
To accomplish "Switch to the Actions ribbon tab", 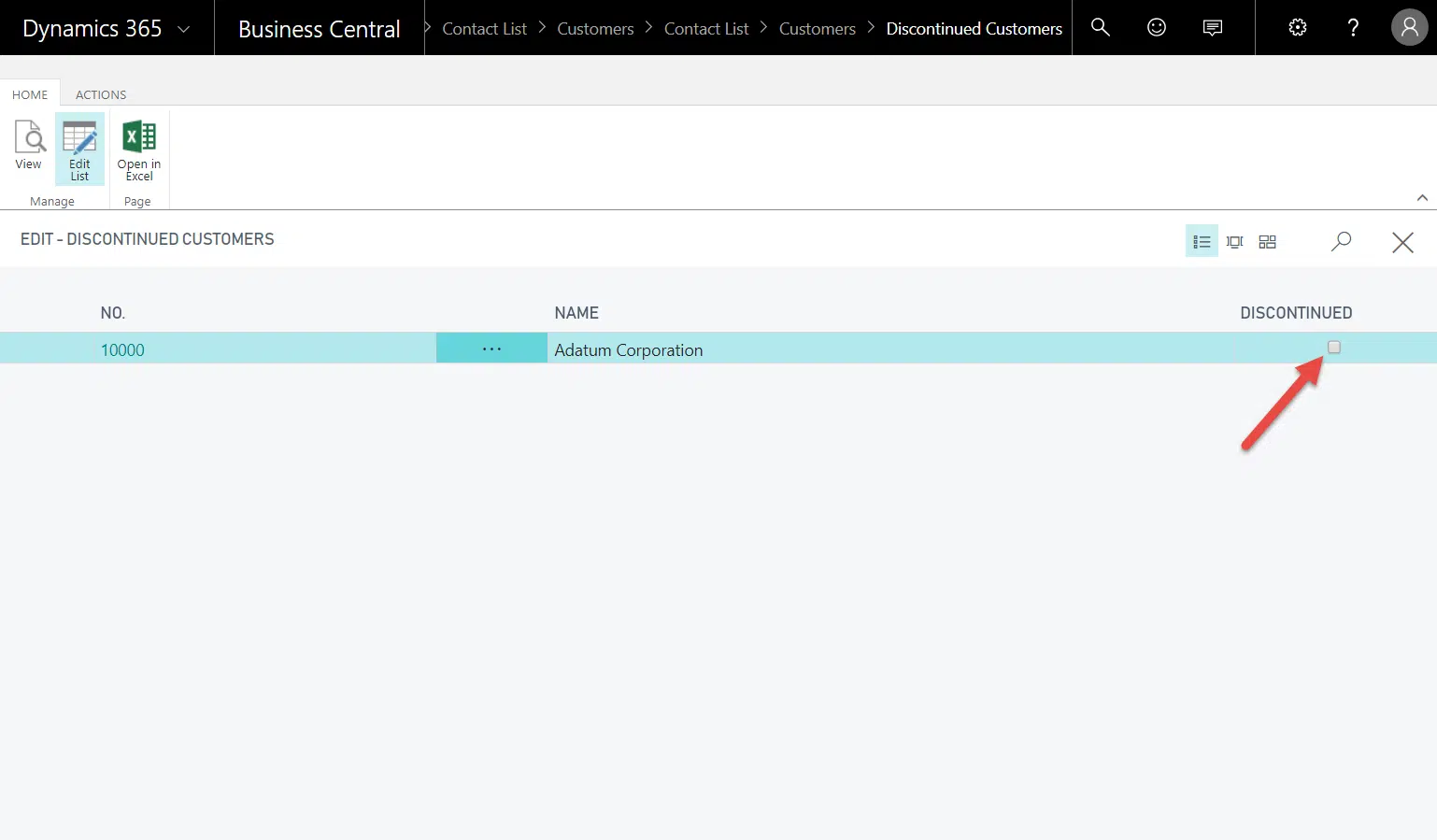I will (101, 94).
